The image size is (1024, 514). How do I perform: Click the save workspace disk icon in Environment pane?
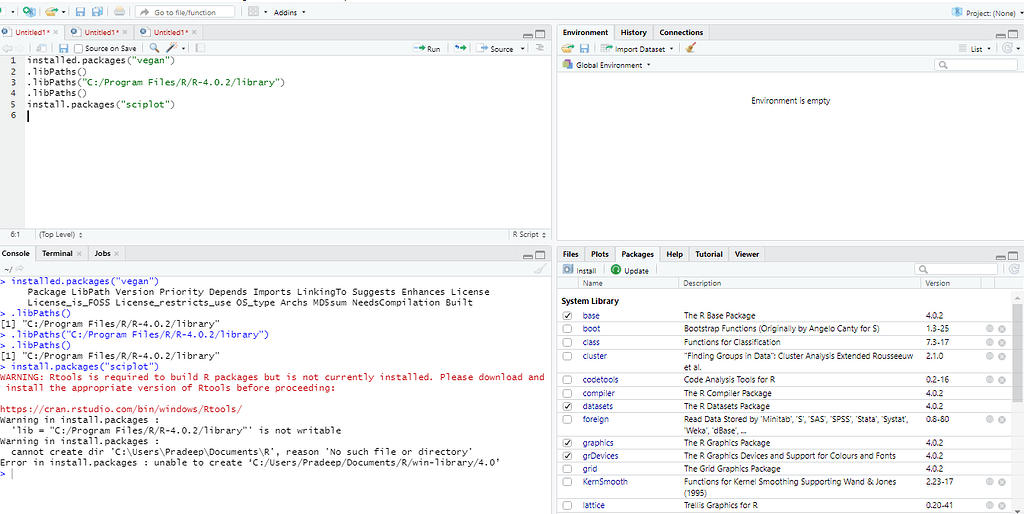click(x=584, y=48)
